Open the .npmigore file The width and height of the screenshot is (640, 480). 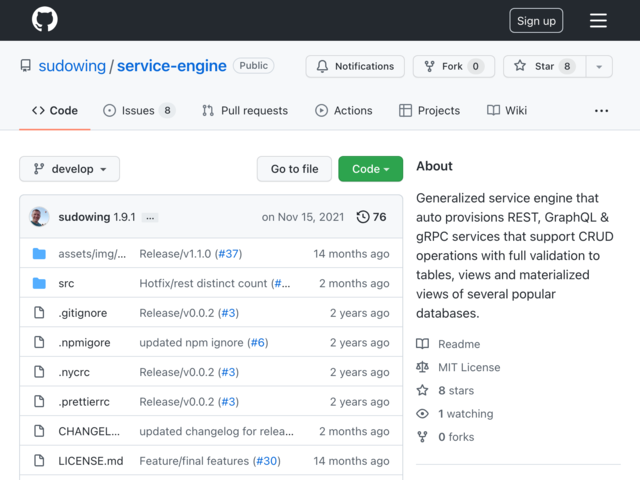coord(84,342)
